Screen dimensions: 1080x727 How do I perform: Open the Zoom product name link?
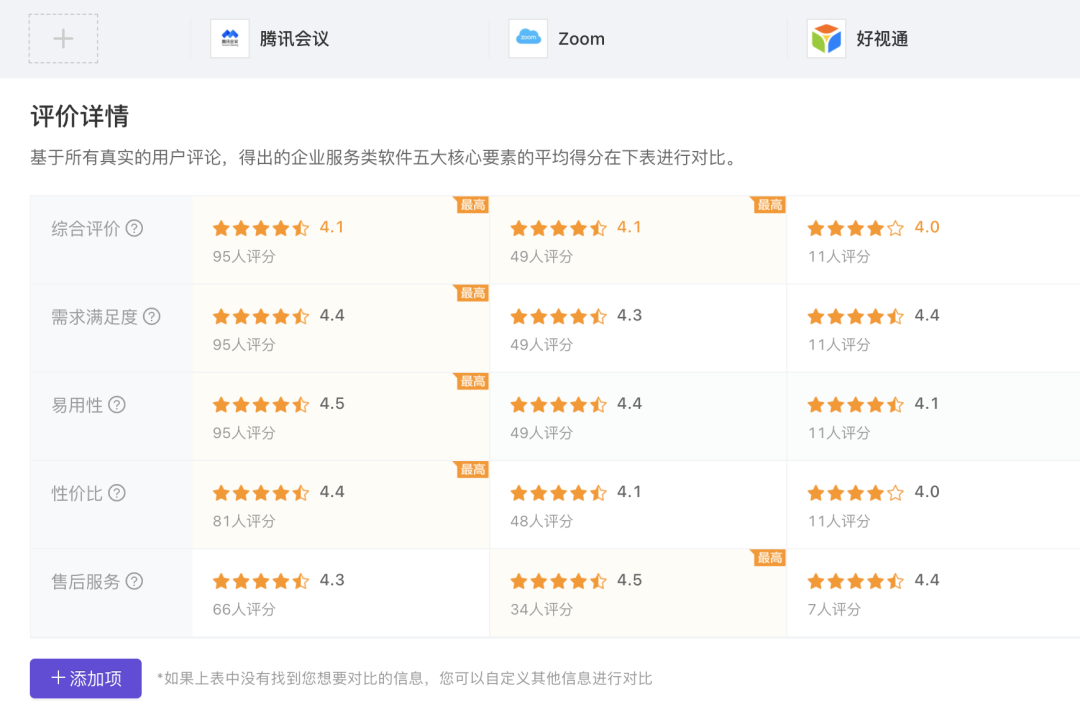(581, 39)
